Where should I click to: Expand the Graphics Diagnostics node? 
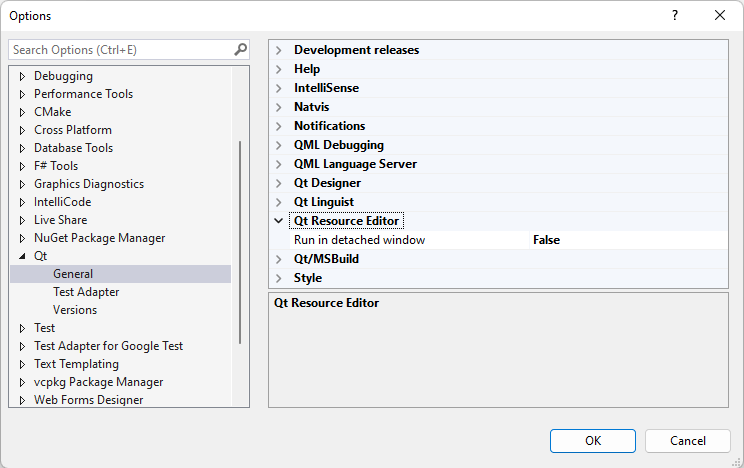click(x=22, y=184)
